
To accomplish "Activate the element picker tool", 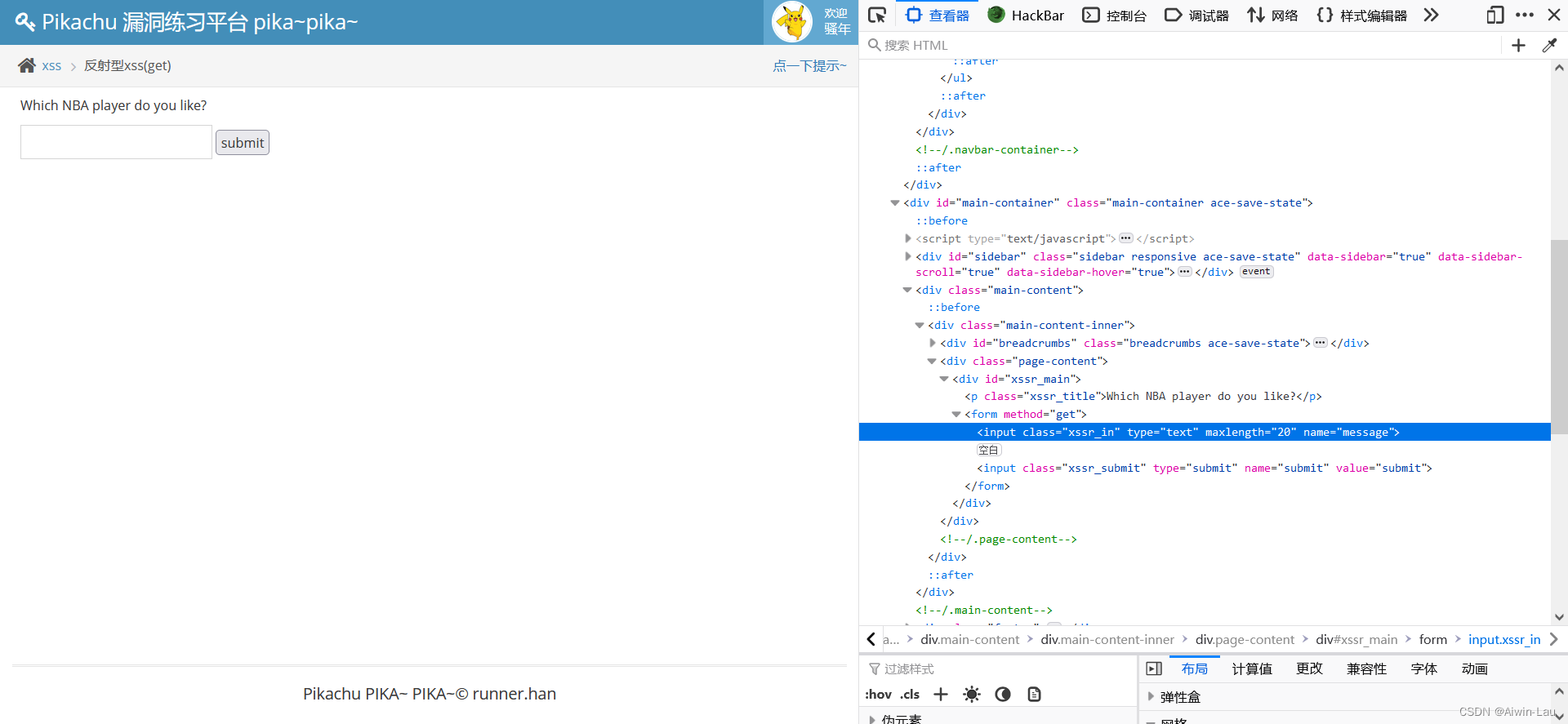I will (877, 16).
